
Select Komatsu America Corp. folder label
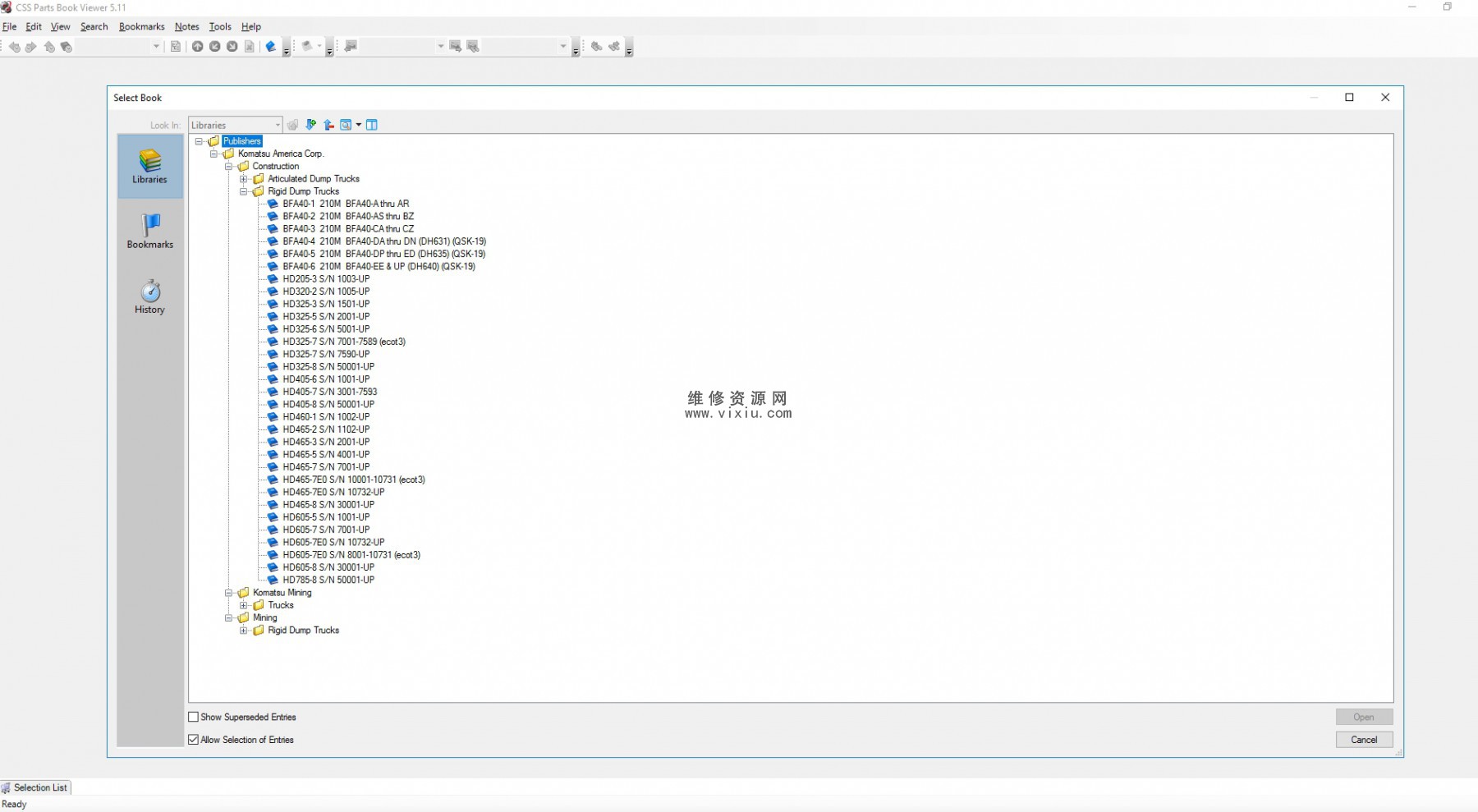click(x=281, y=154)
